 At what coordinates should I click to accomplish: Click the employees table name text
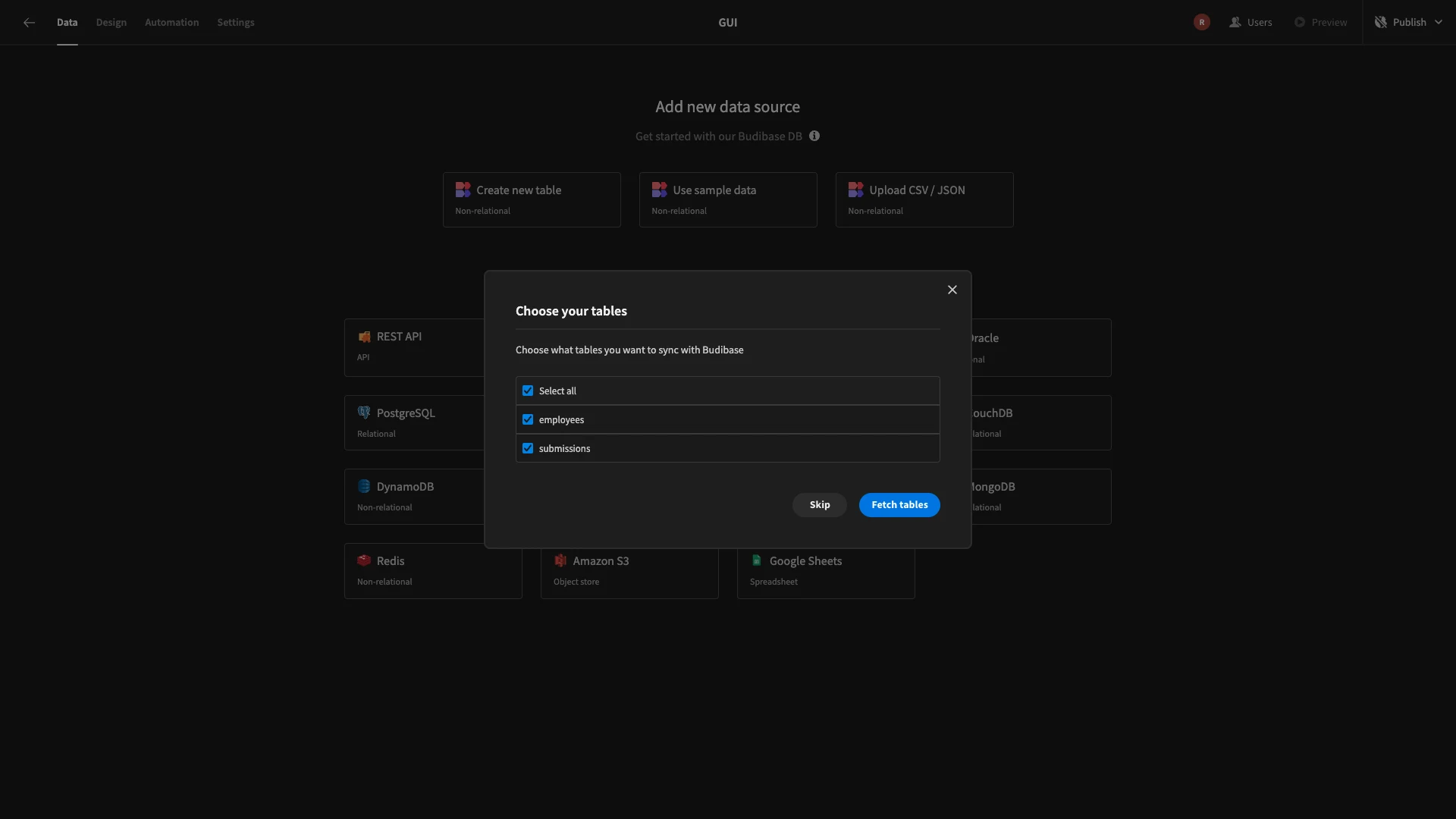tap(561, 420)
